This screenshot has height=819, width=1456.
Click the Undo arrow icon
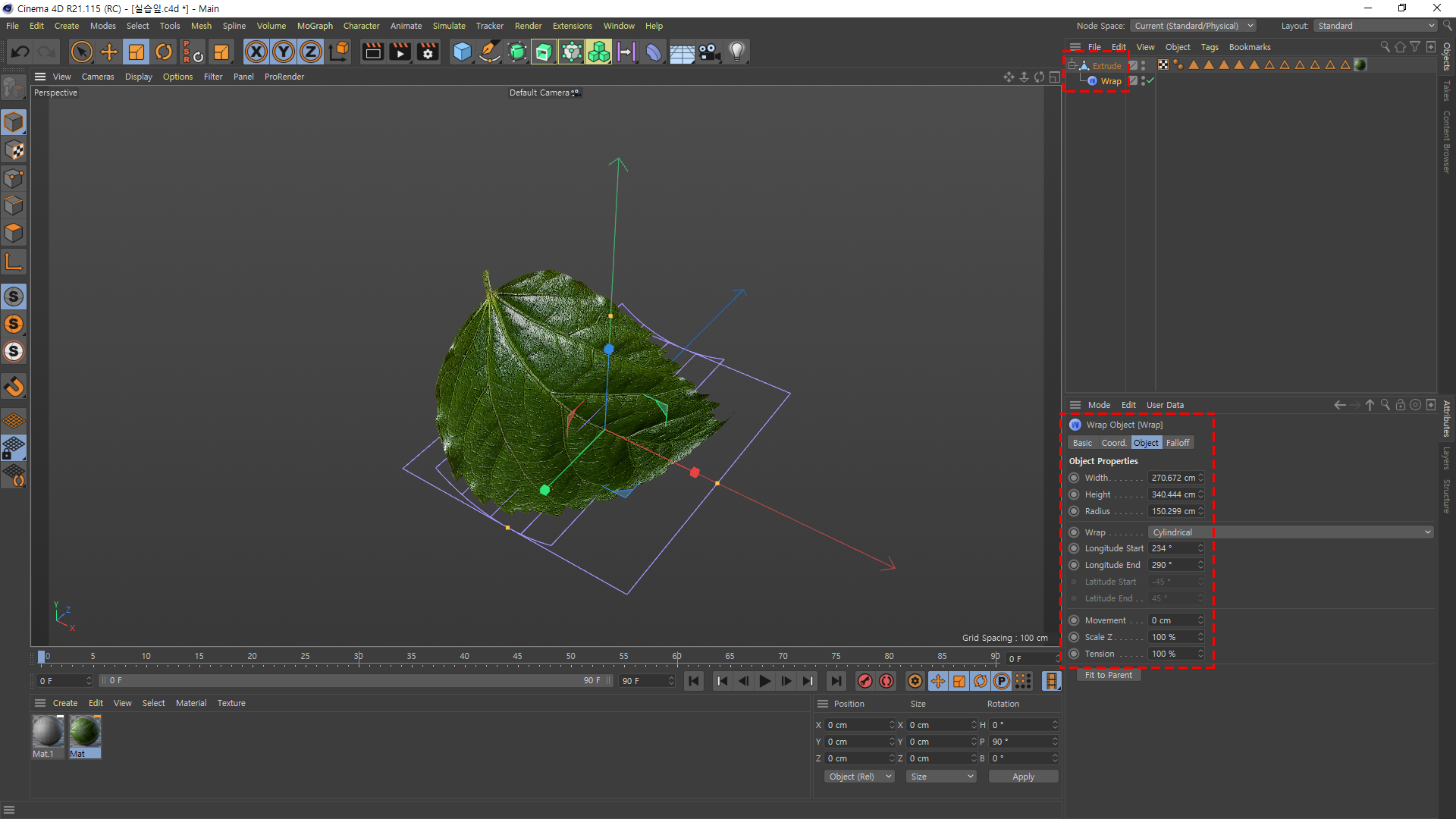20,52
